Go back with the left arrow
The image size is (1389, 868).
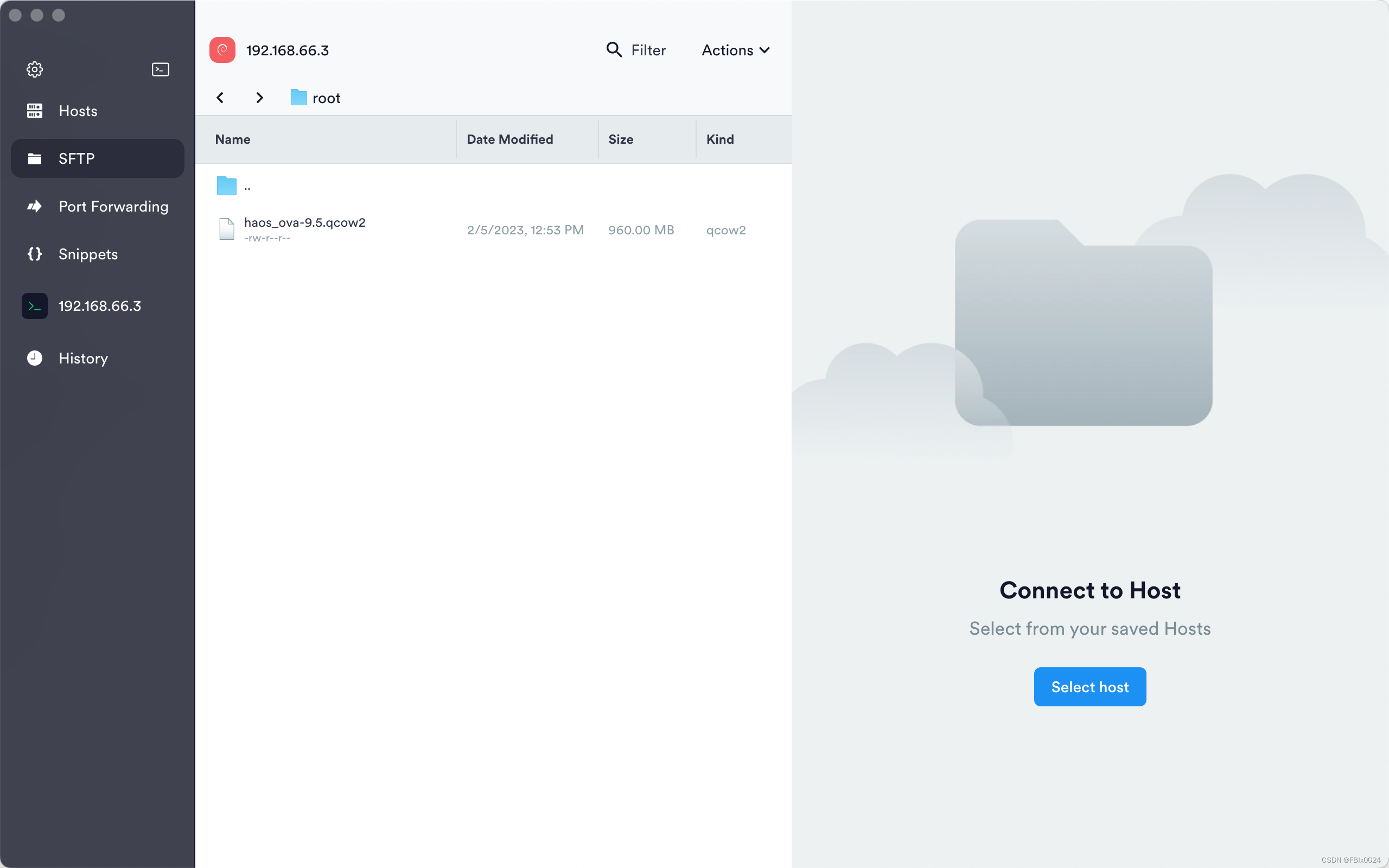(220, 98)
